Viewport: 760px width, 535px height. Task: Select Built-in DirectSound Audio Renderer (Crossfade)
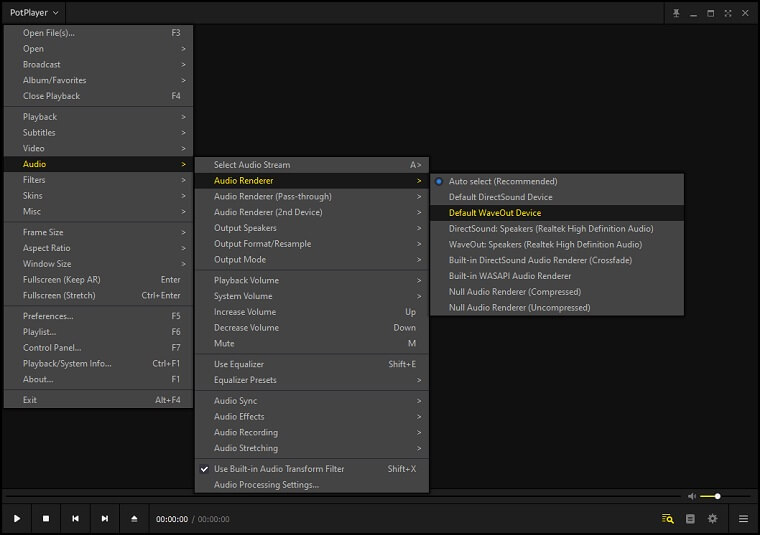pyautogui.click(x=557, y=260)
